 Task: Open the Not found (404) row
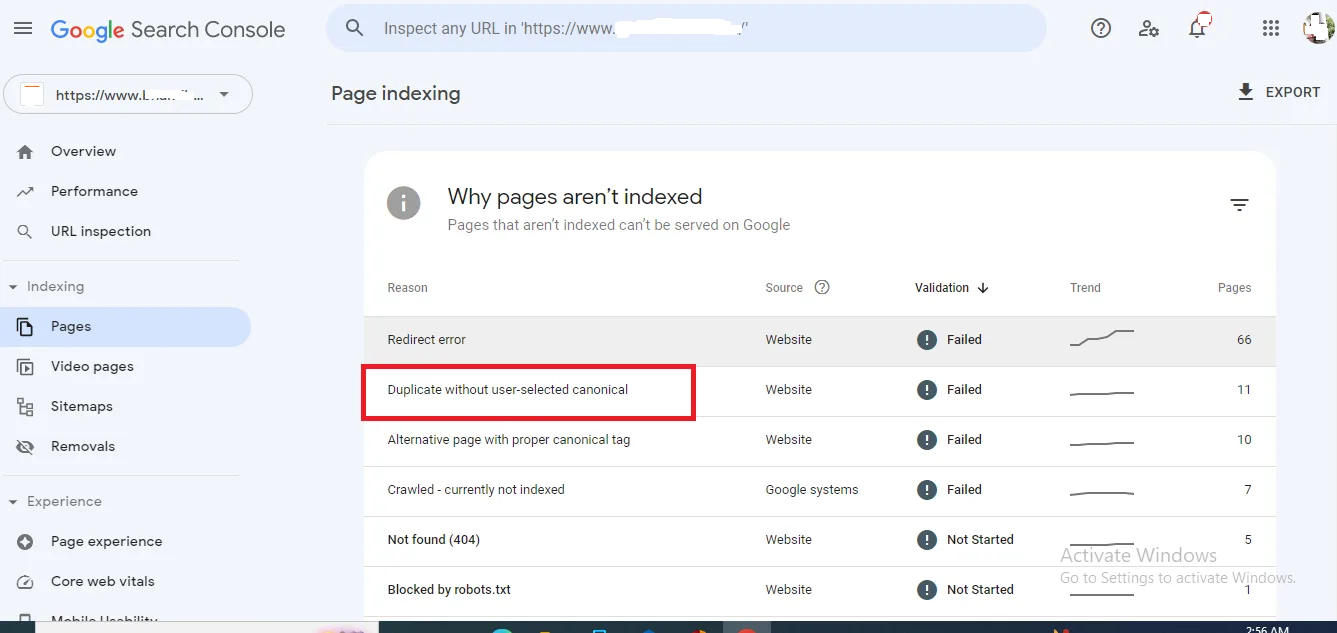click(x=820, y=541)
